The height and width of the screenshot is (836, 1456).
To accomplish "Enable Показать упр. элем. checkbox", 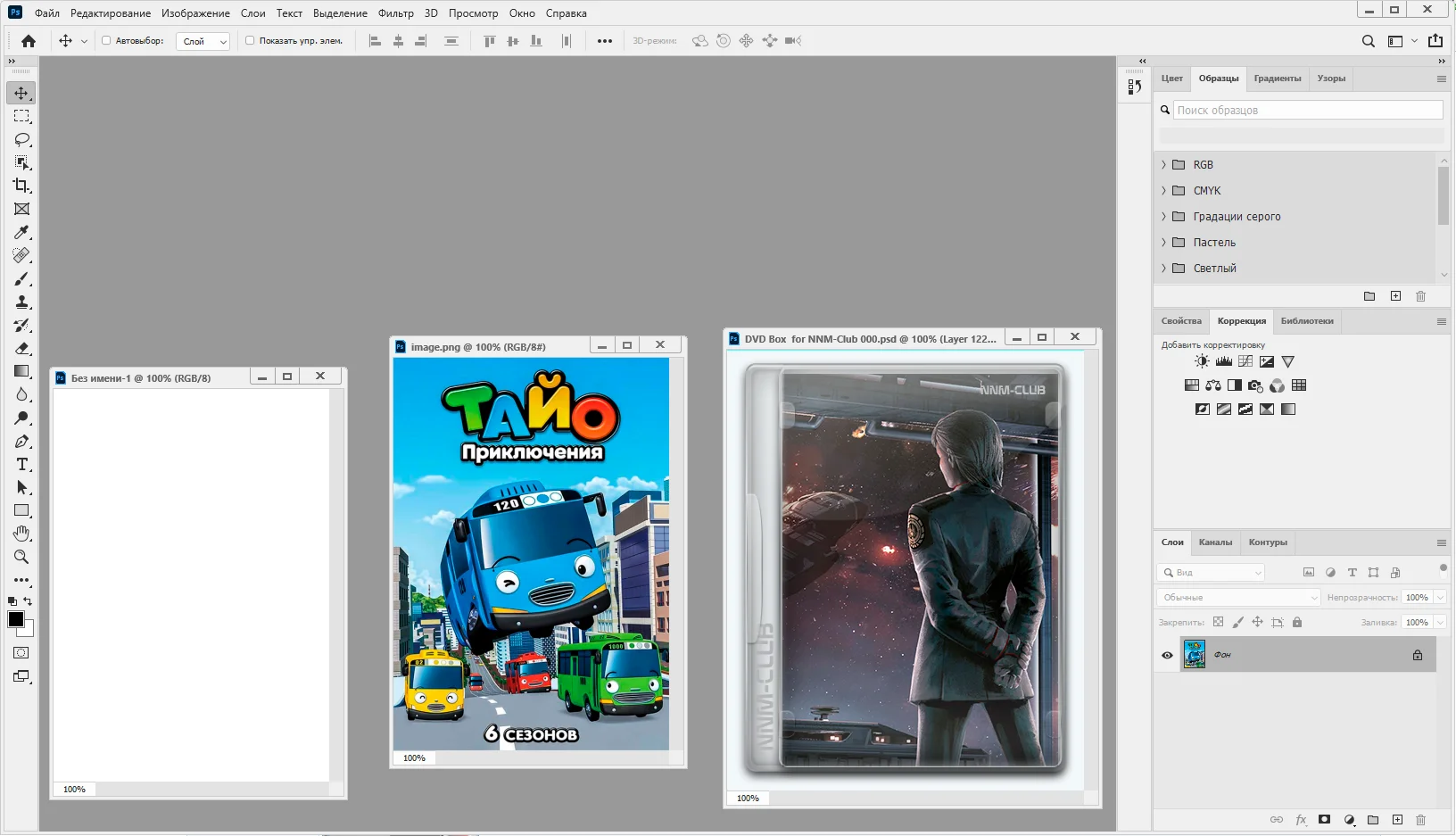I will point(250,41).
